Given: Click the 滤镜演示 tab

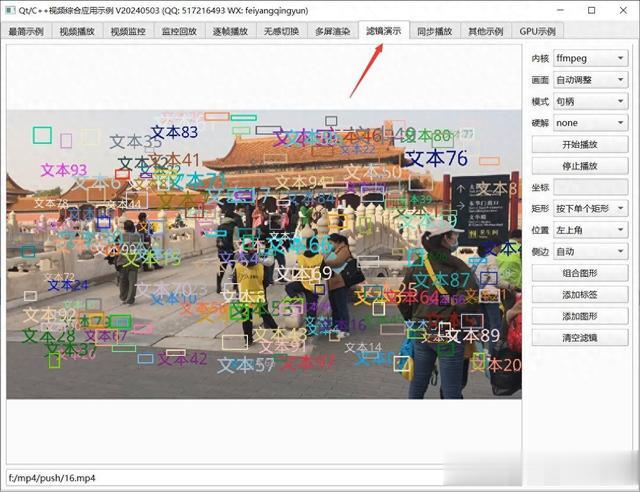Looking at the screenshot, I should [x=384, y=31].
